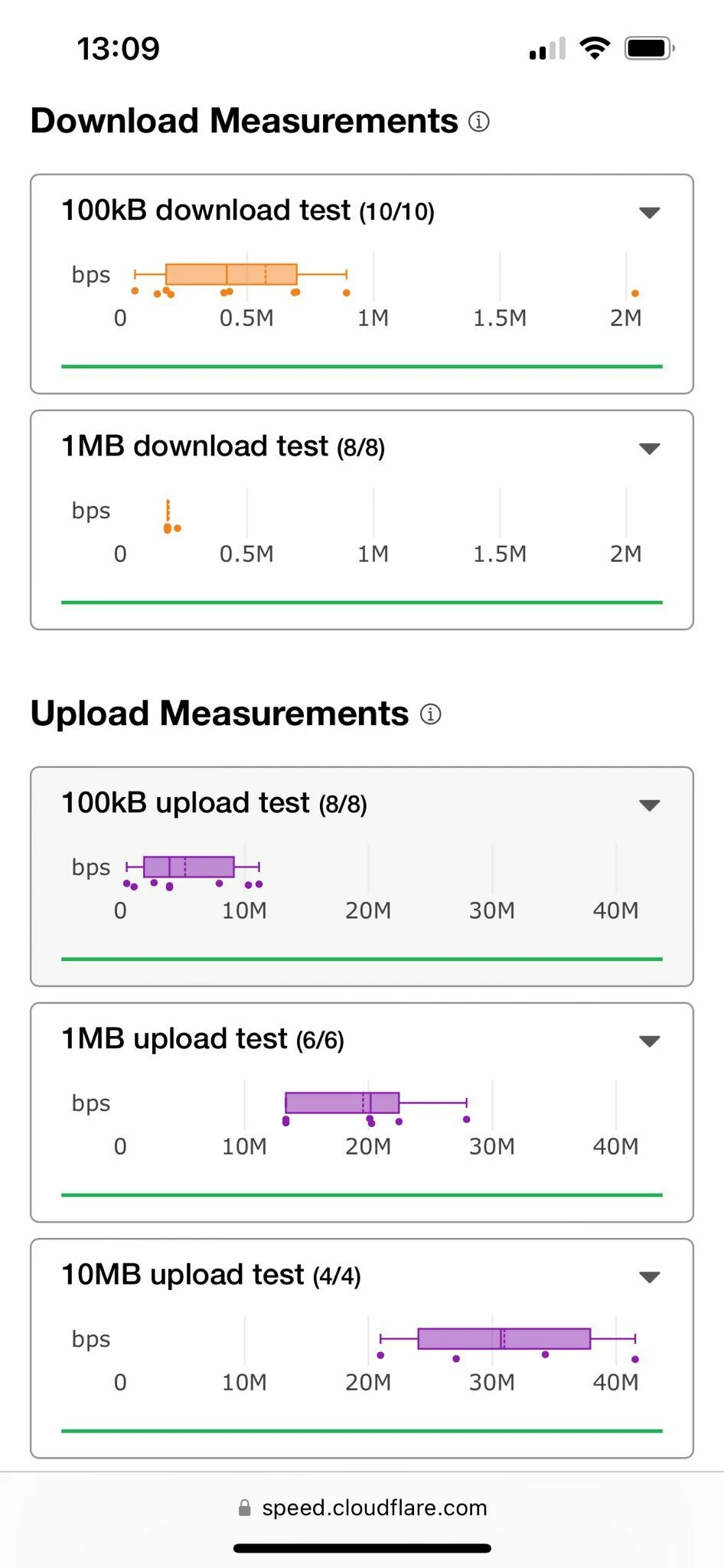This screenshot has width=724, height=1568.
Task: Tap the speed.cloudflare.com address bar
Action: pos(373,1508)
